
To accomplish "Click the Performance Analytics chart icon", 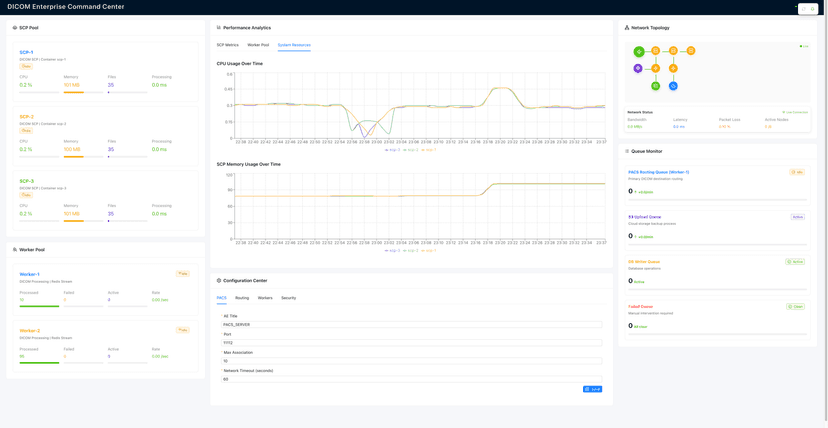I will click(219, 27).
